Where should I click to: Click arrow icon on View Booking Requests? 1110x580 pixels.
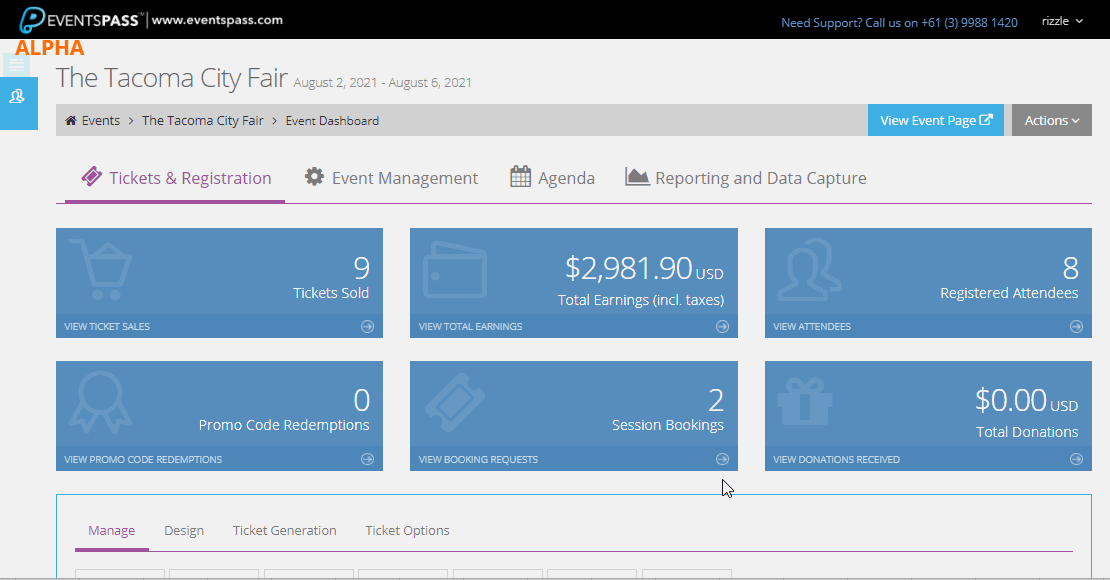(722, 459)
